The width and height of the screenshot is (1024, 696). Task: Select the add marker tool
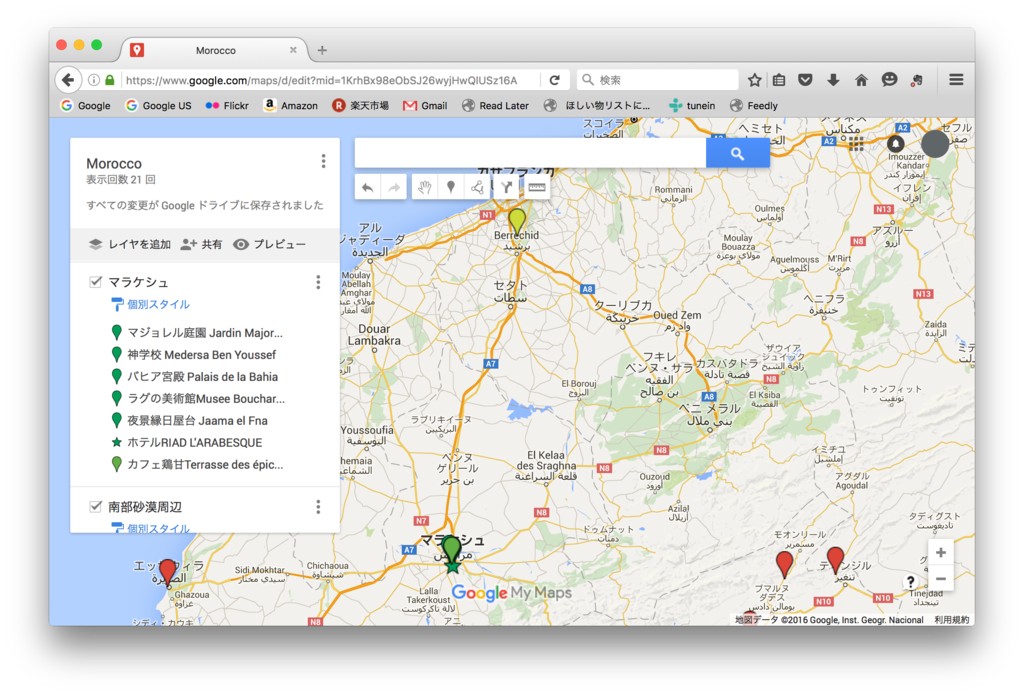point(451,188)
